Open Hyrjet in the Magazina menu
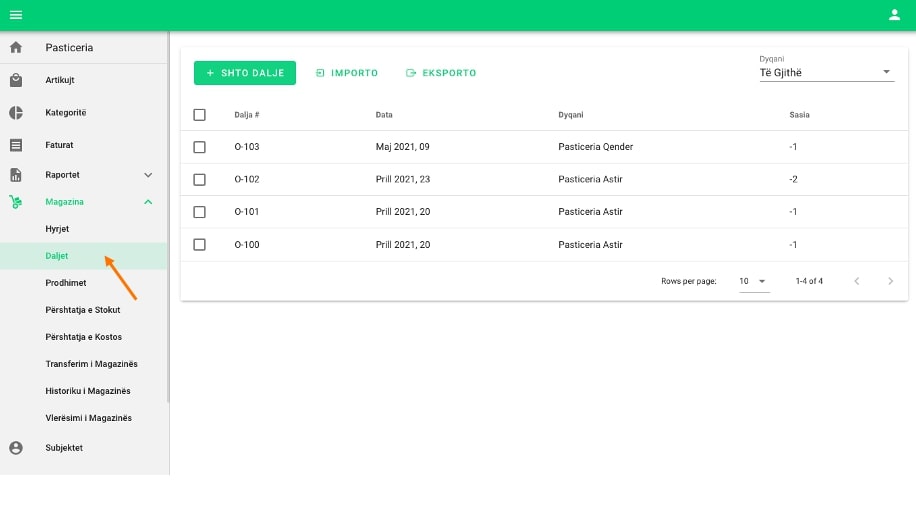Viewport: 916px width, 506px height. click(x=57, y=229)
